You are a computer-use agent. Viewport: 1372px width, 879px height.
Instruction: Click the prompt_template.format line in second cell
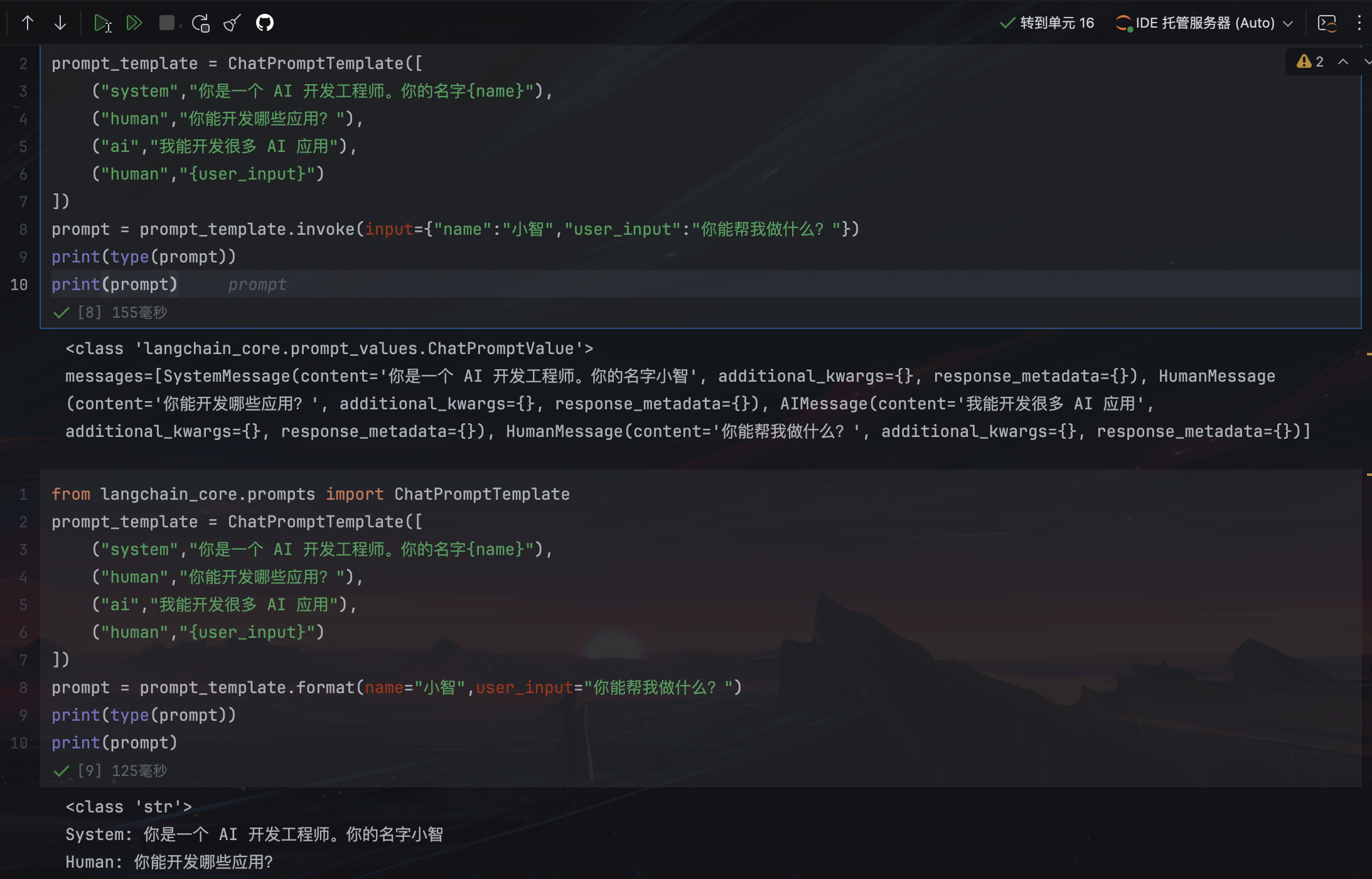point(397,688)
